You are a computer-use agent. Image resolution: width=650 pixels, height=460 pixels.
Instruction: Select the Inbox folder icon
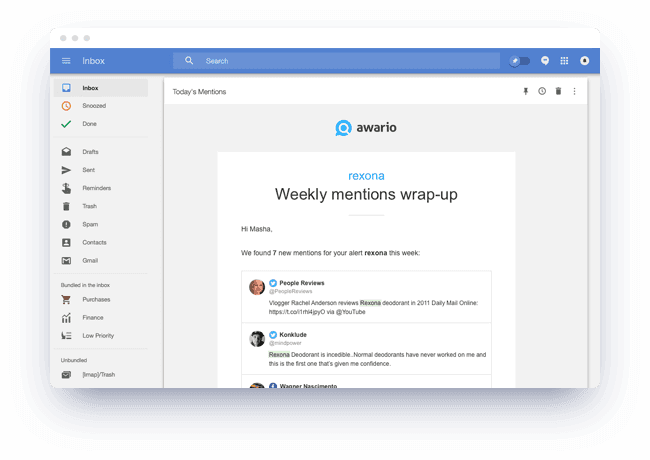pyautogui.click(x=66, y=88)
